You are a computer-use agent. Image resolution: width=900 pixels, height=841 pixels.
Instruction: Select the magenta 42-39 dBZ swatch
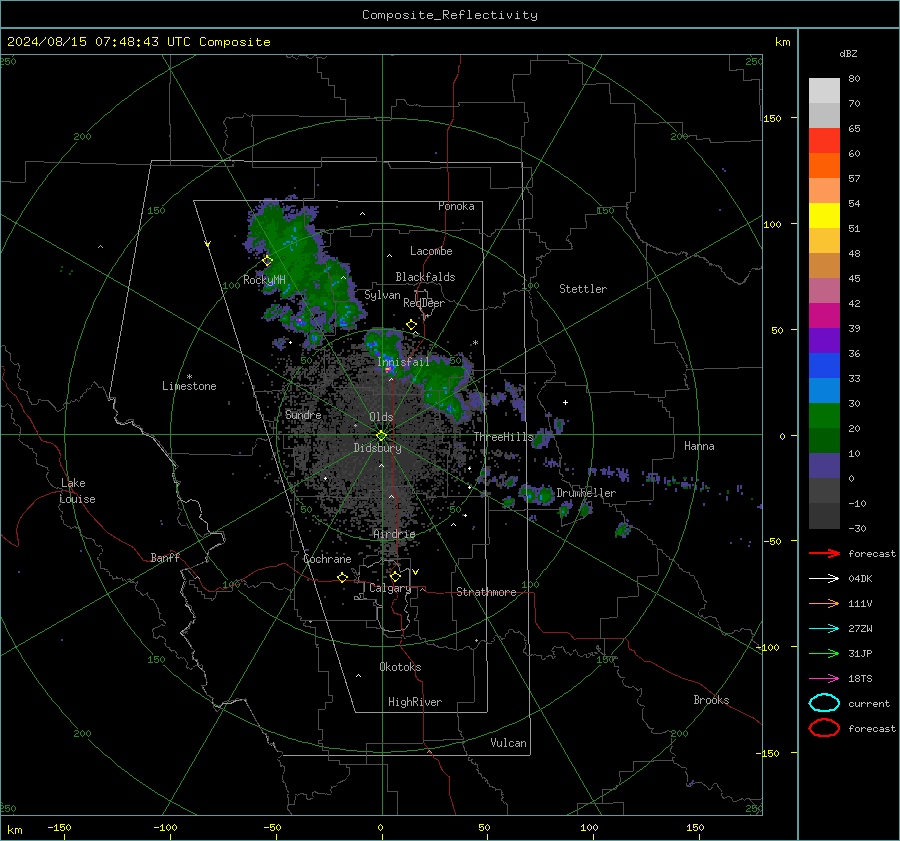click(824, 316)
